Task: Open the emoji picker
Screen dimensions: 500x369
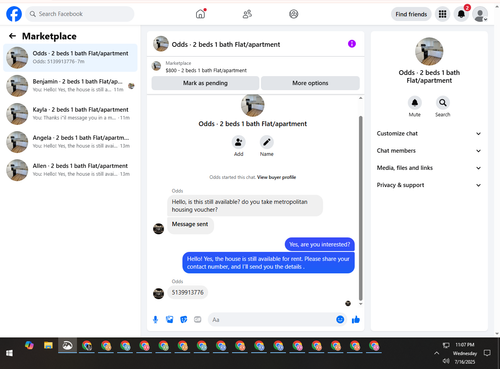Action: click(x=340, y=319)
